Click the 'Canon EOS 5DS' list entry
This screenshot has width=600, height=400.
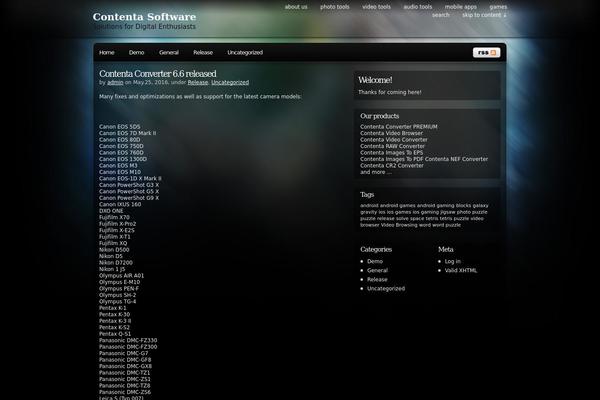pos(119,127)
